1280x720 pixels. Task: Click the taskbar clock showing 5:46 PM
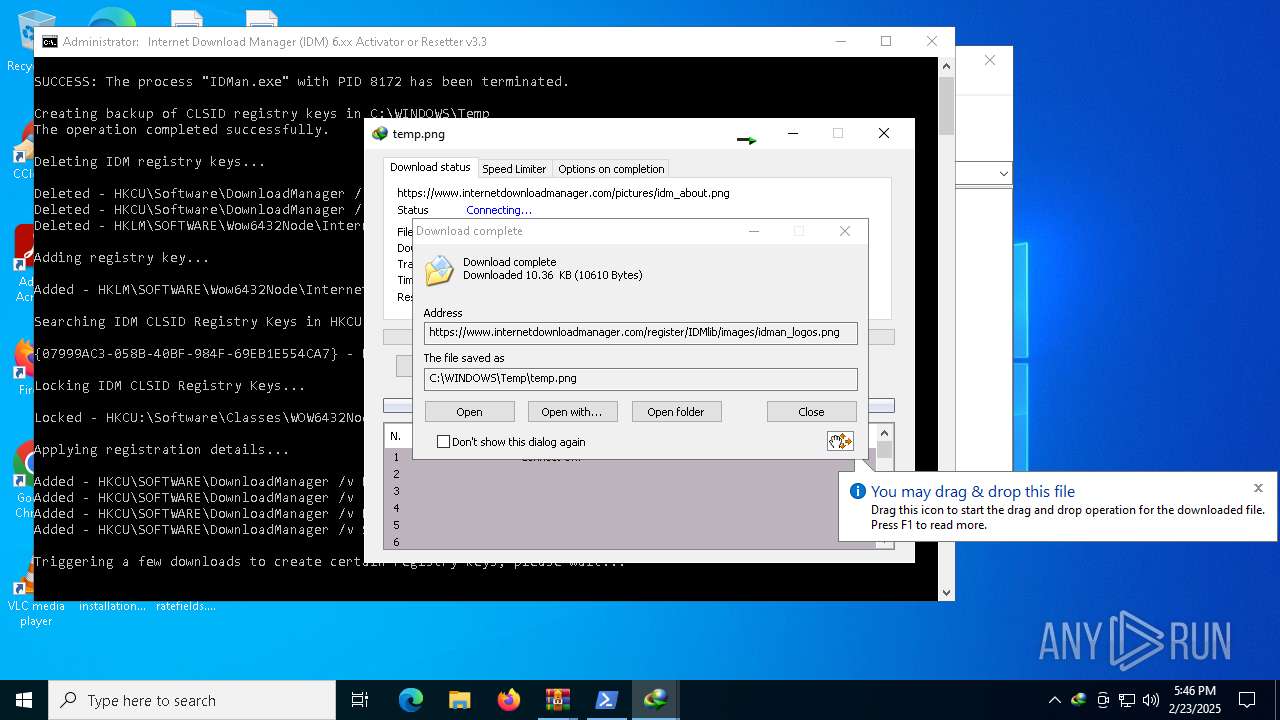tap(1195, 700)
